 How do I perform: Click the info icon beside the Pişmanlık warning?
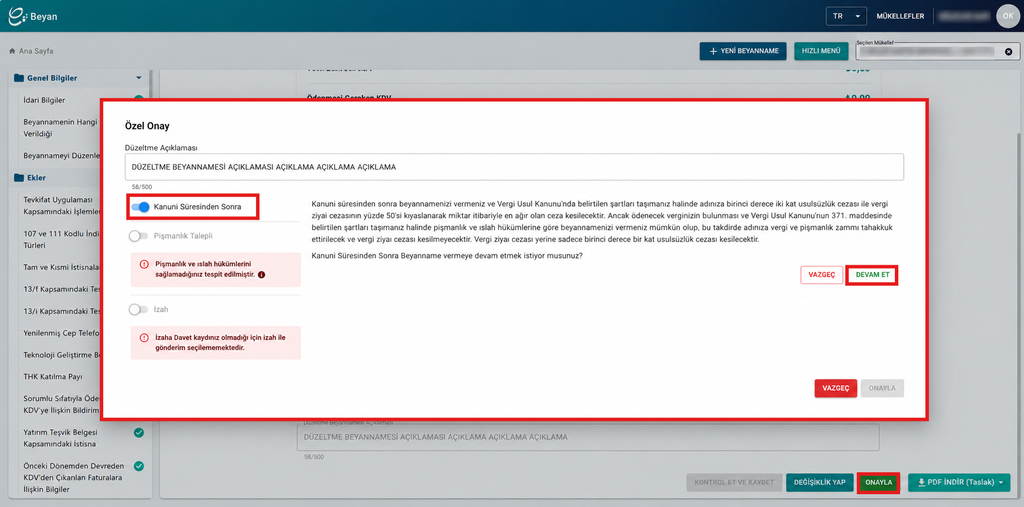click(x=261, y=276)
